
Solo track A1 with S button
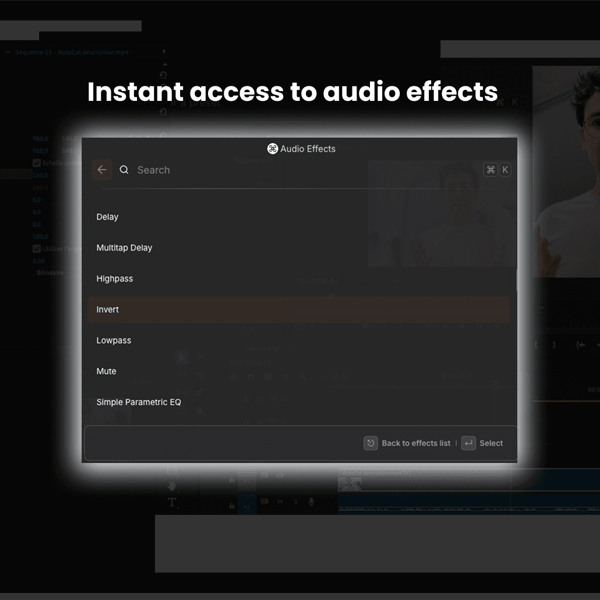296,502
